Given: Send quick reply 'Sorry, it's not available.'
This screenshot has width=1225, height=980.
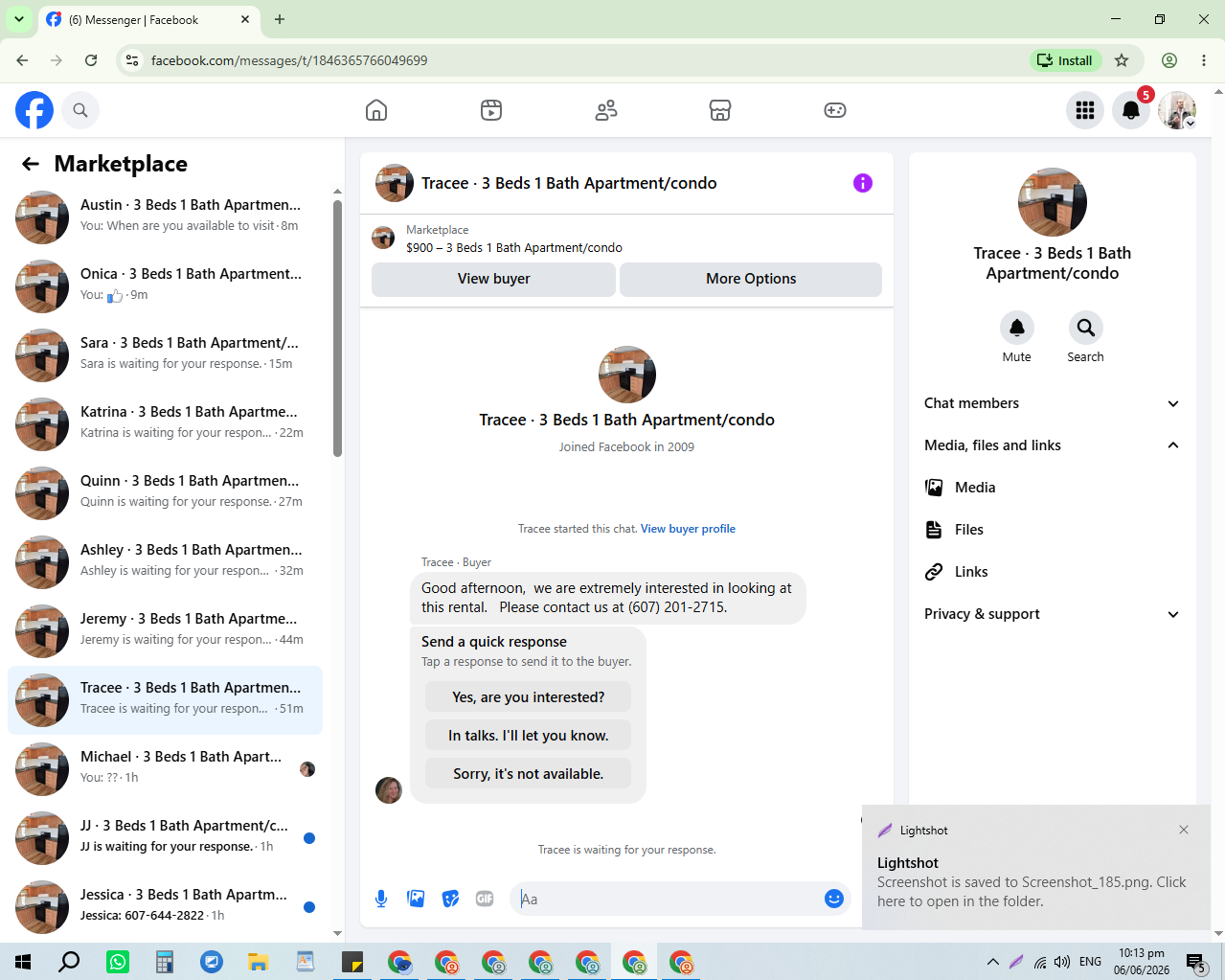Looking at the screenshot, I should 529,774.
